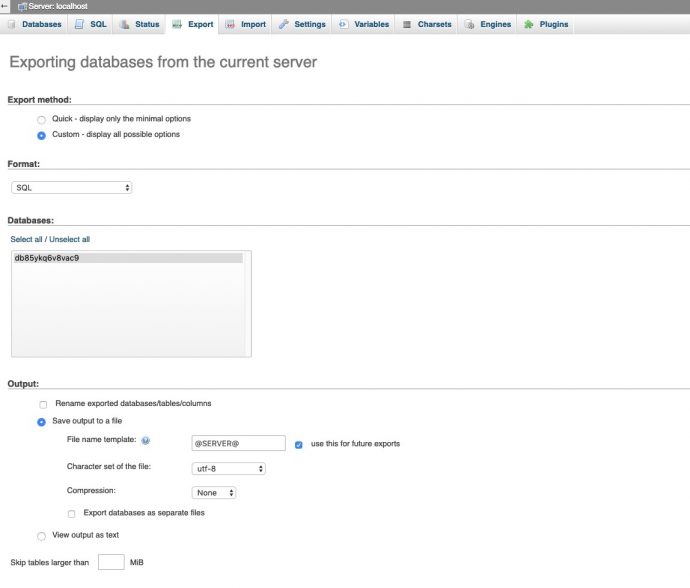Click the Export tab icon
Image resolution: width=690 pixels, height=588 pixels.
pyautogui.click(x=177, y=24)
